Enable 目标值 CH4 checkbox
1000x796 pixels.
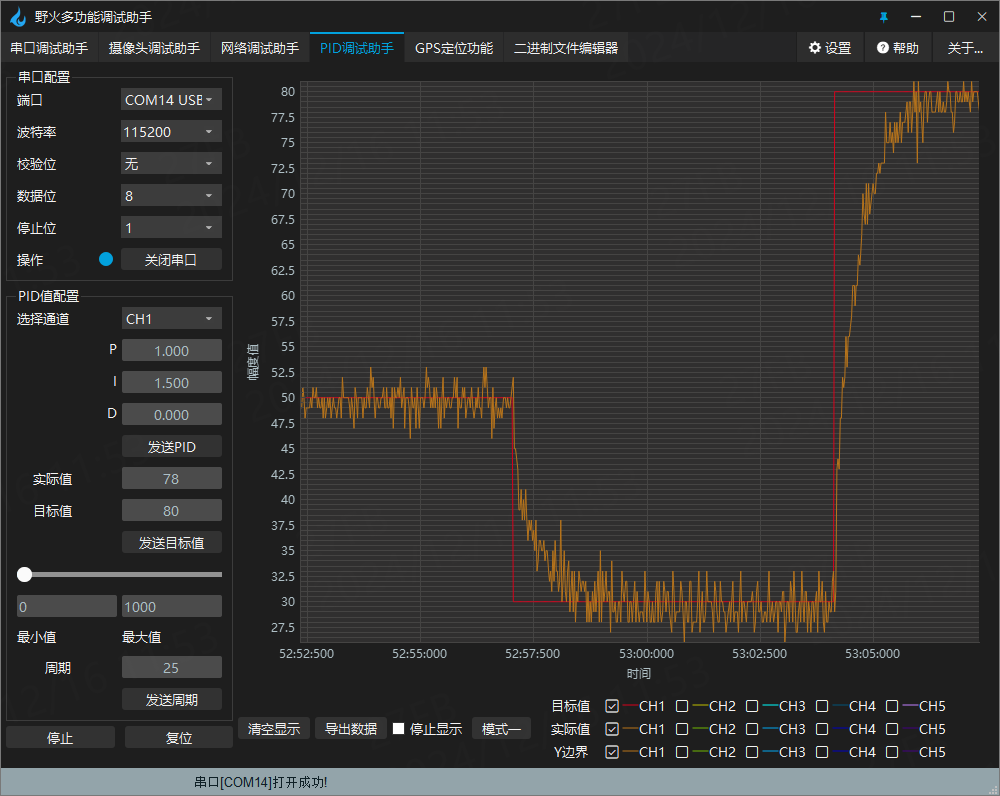[822, 705]
